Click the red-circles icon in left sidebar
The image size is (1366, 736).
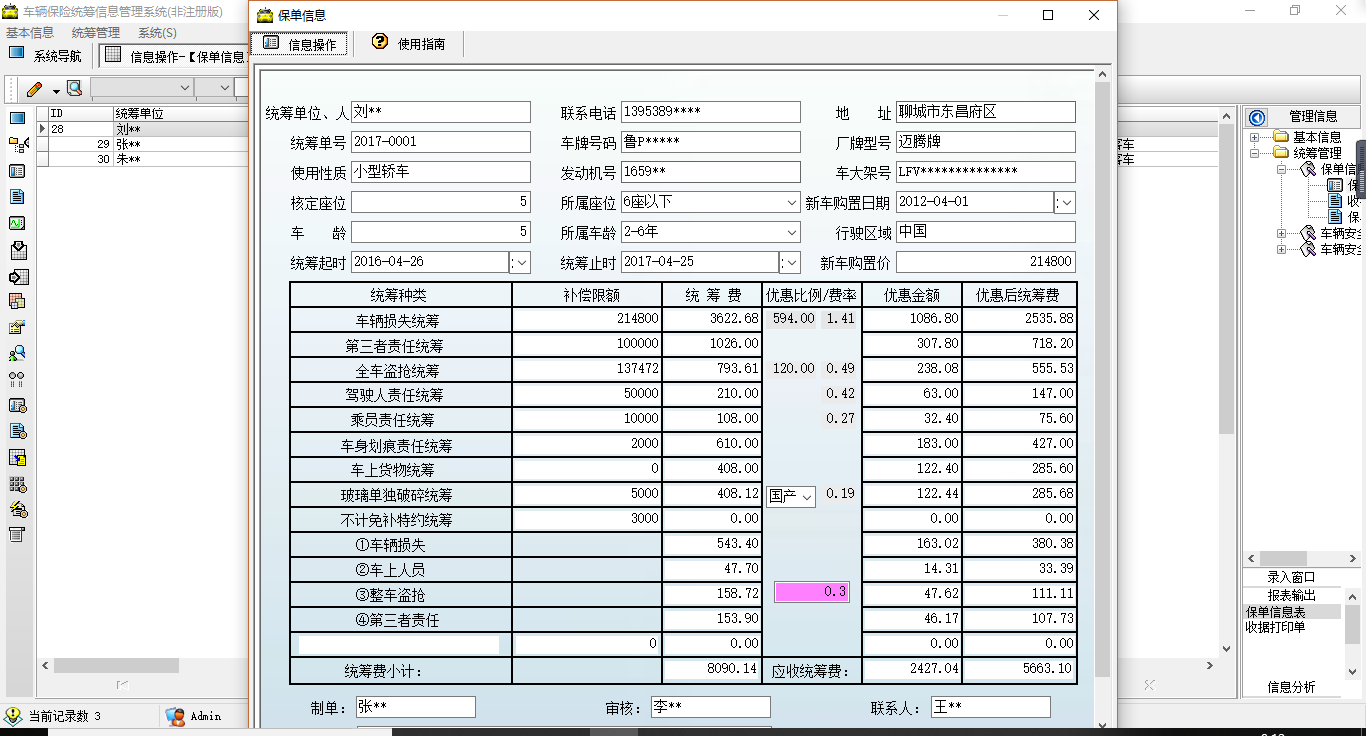point(17,379)
